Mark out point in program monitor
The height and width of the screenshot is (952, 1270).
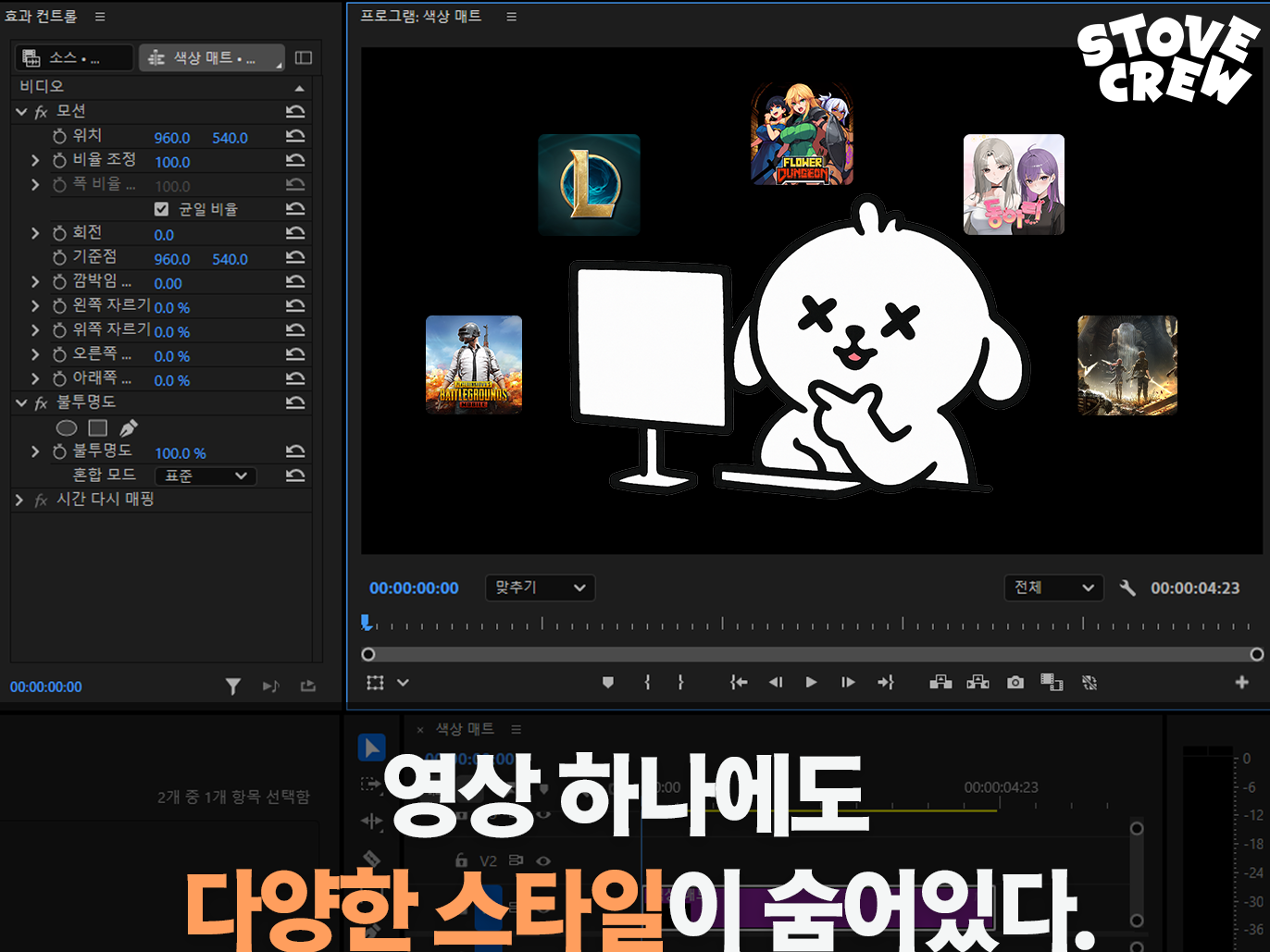coord(680,683)
